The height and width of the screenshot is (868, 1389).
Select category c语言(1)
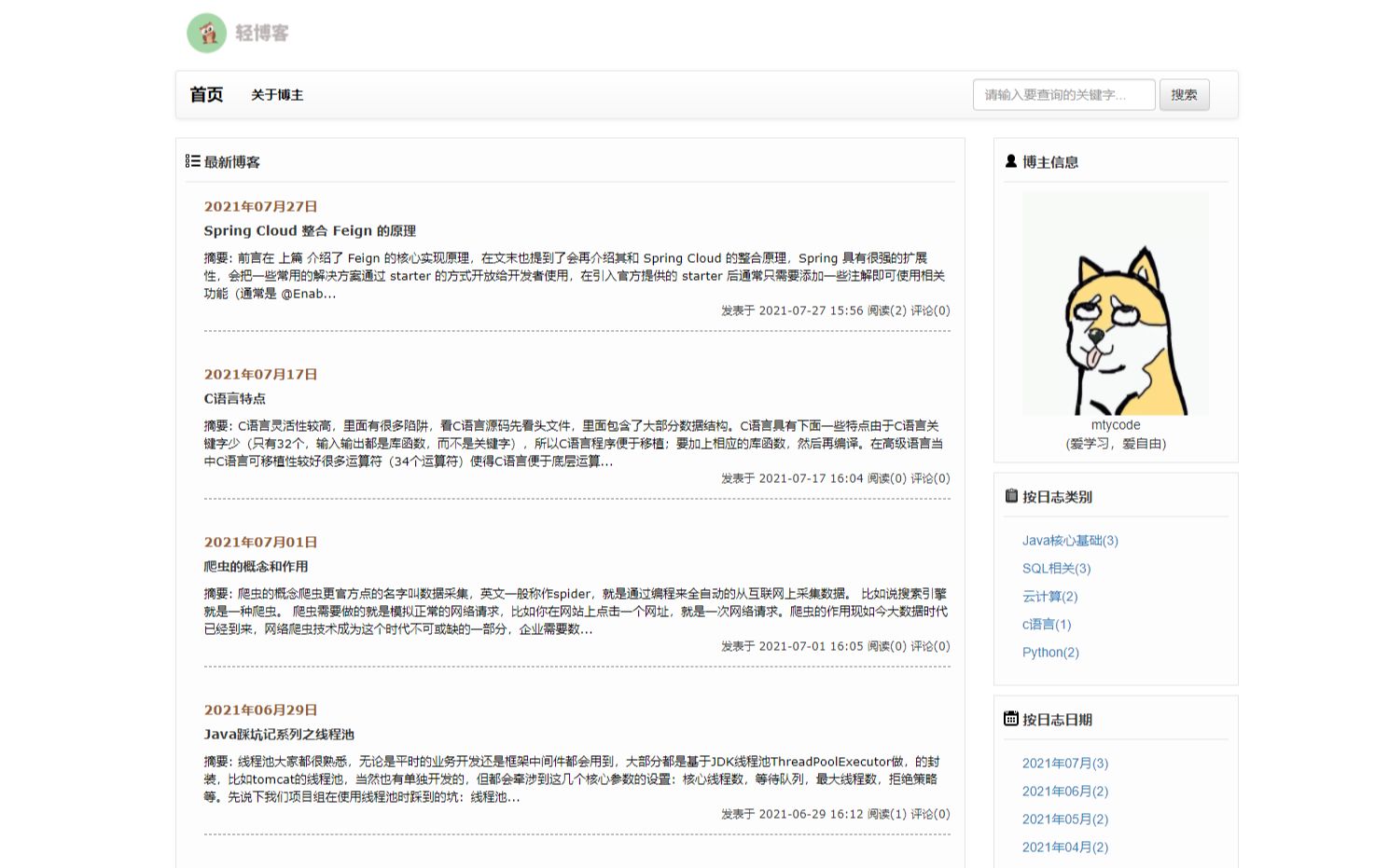1047,625
